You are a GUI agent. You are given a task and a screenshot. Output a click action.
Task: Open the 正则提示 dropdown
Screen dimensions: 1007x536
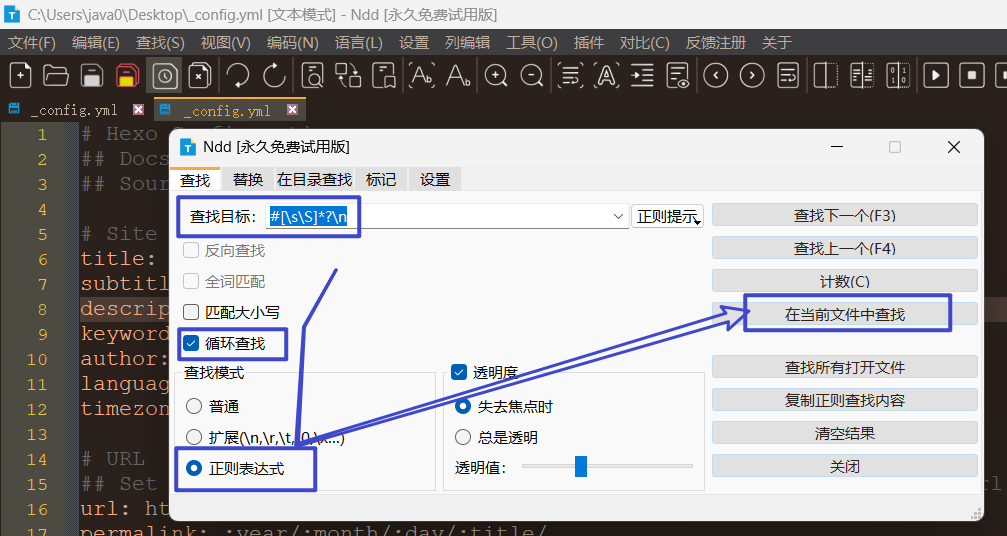coord(667,216)
